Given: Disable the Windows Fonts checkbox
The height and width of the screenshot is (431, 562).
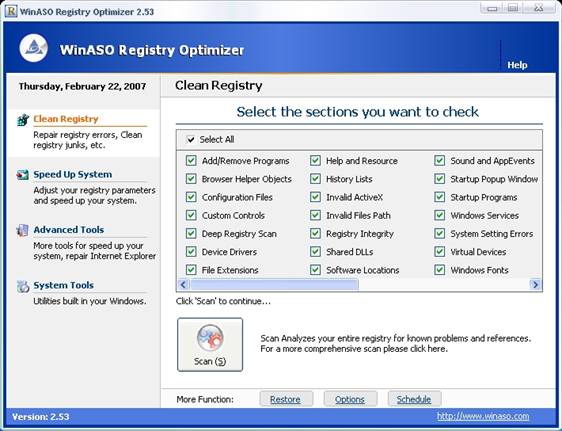Looking at the screenshot, I should 439,270.
